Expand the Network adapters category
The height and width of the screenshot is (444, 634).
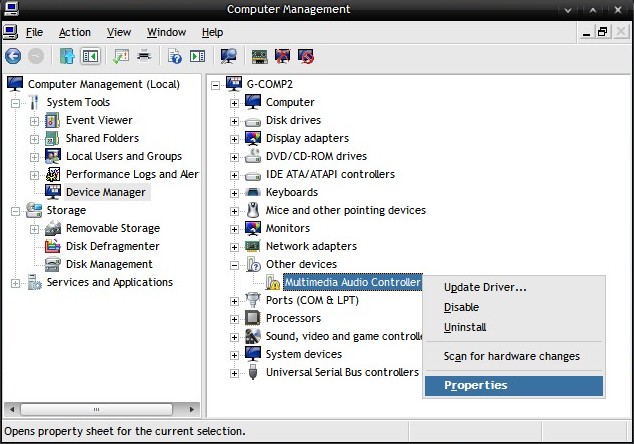234,247
